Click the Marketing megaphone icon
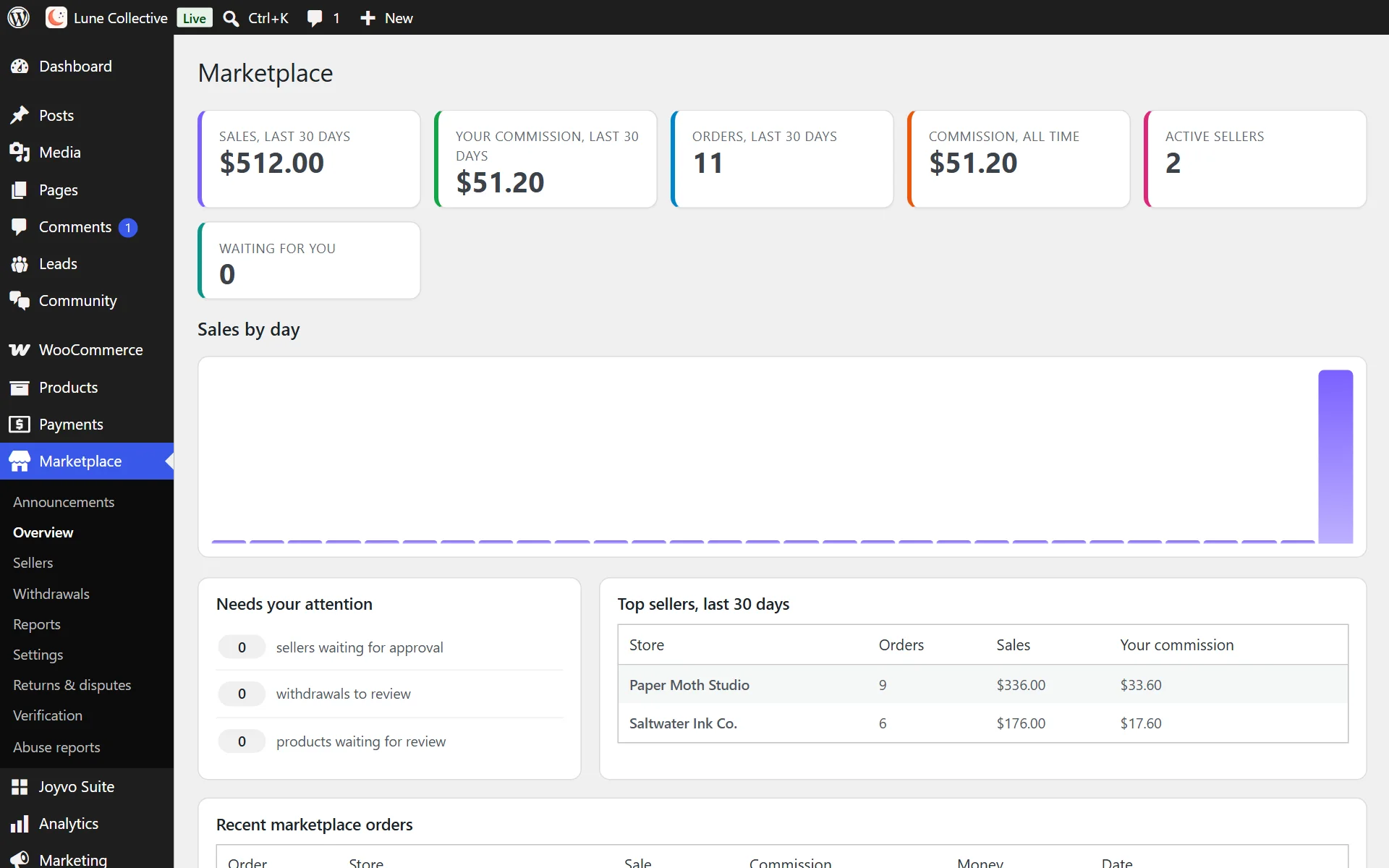The width and height of the screenshot is (1389, 868). 20,860
